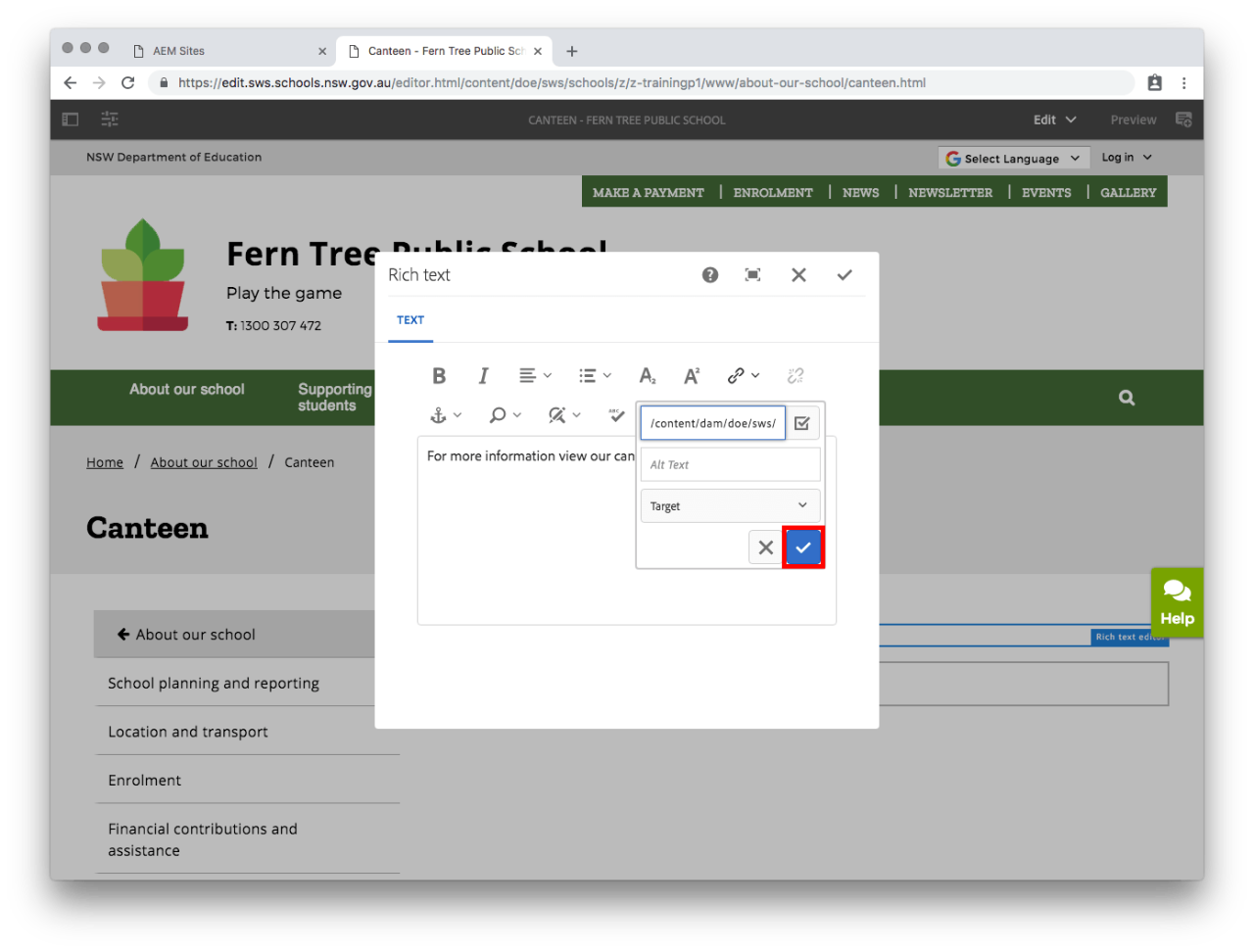The height and width of the screenshot is (952, 1254).
Task: Open the page properties sliders icon
Action: (x=110, y=119)
